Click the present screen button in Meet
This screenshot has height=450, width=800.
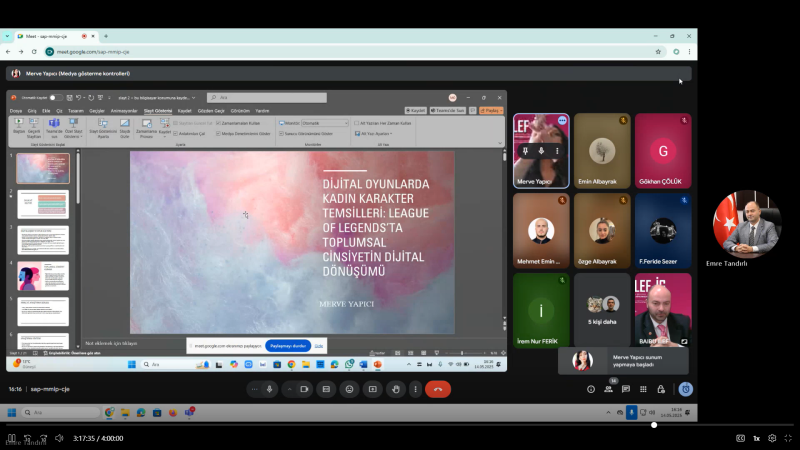pos(373,389)
